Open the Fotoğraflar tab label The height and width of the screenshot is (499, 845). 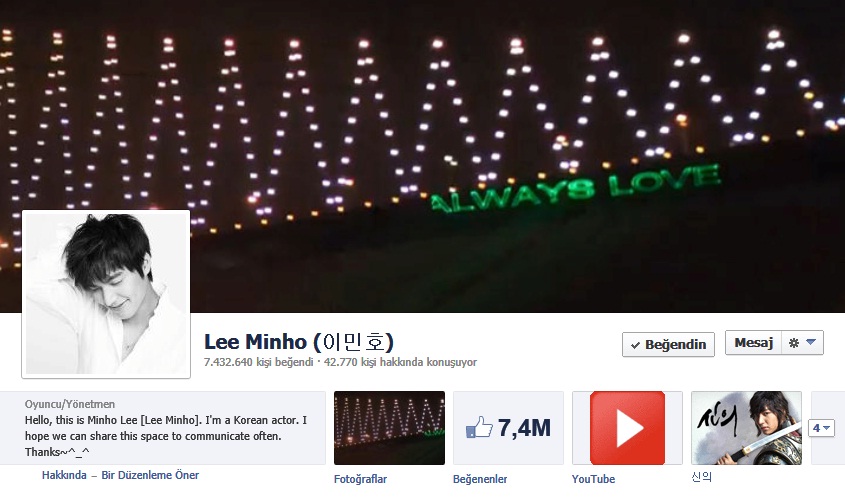click(361, 479)
